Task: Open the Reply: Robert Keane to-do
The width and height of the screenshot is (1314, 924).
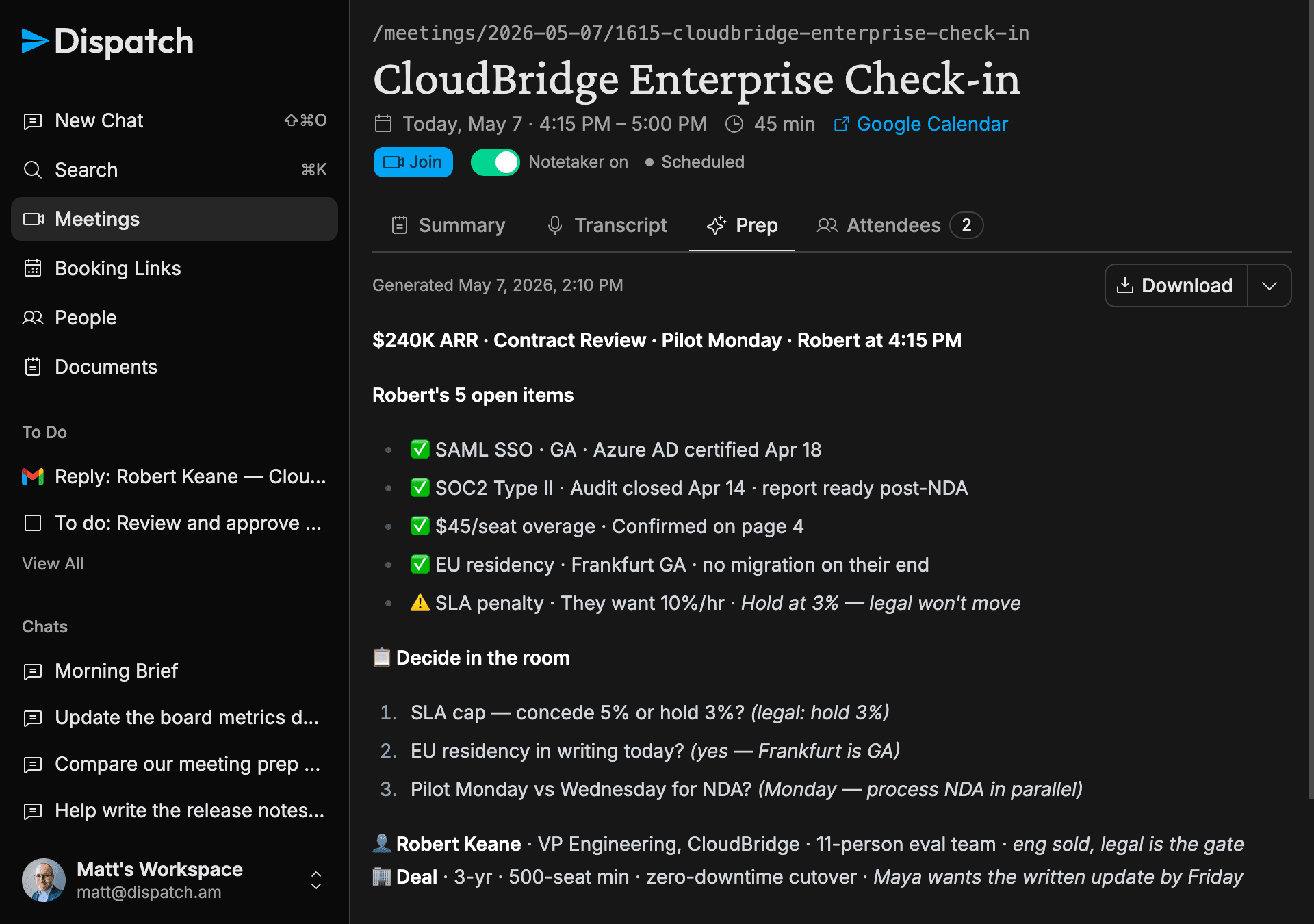Action: coord(175,476)
